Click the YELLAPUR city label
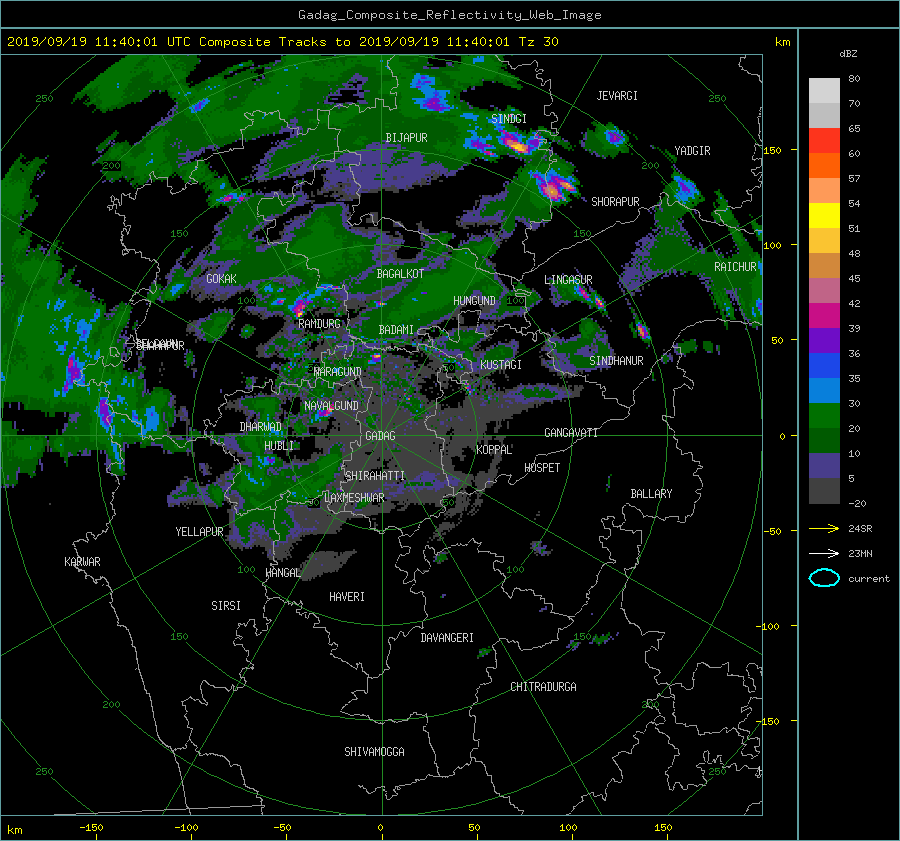 tap(199, 532)
